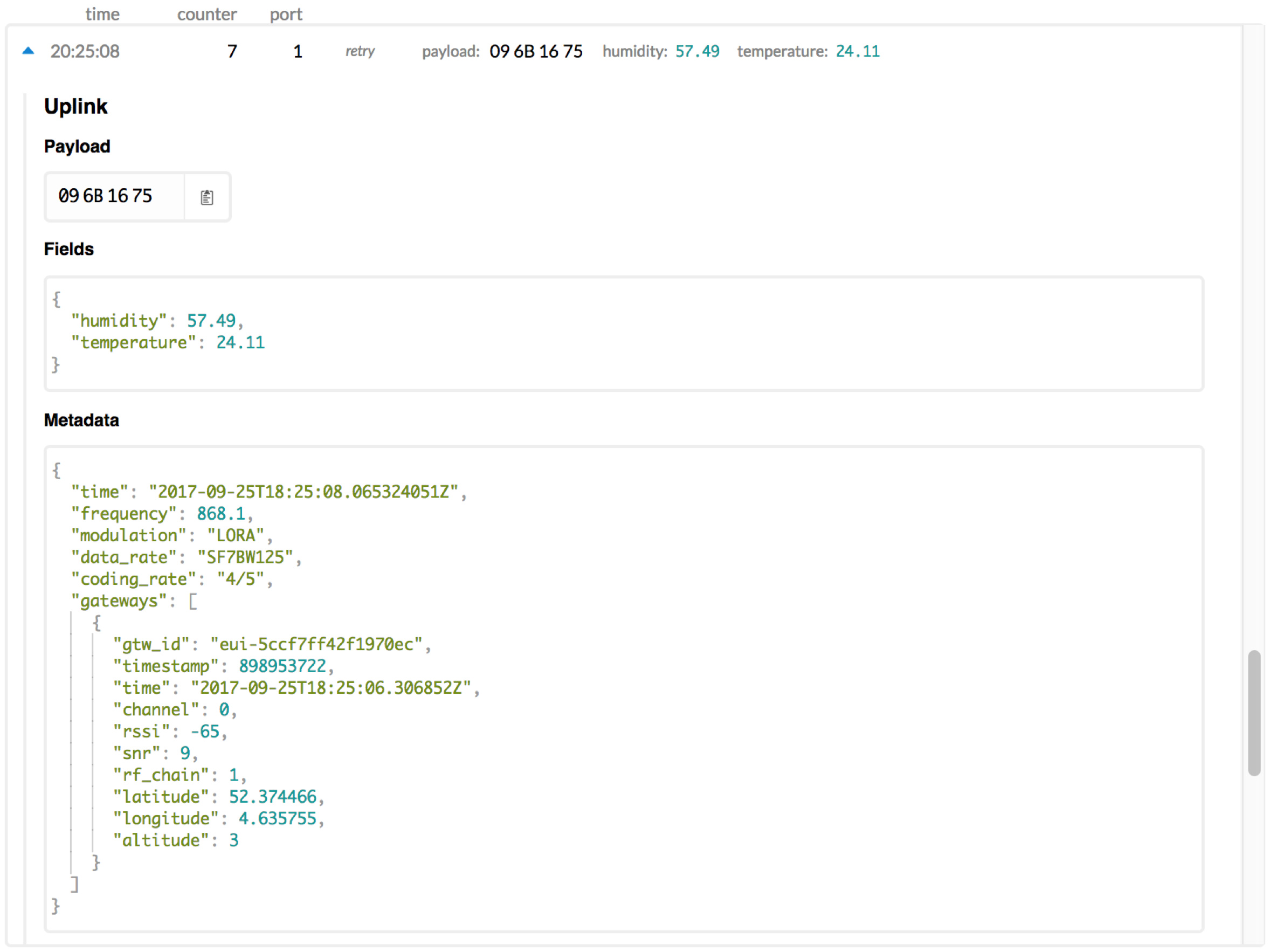1270x952 pixels.
Task: Click data_rate value "SF7BW125"
Action: [x=245, y=557]
